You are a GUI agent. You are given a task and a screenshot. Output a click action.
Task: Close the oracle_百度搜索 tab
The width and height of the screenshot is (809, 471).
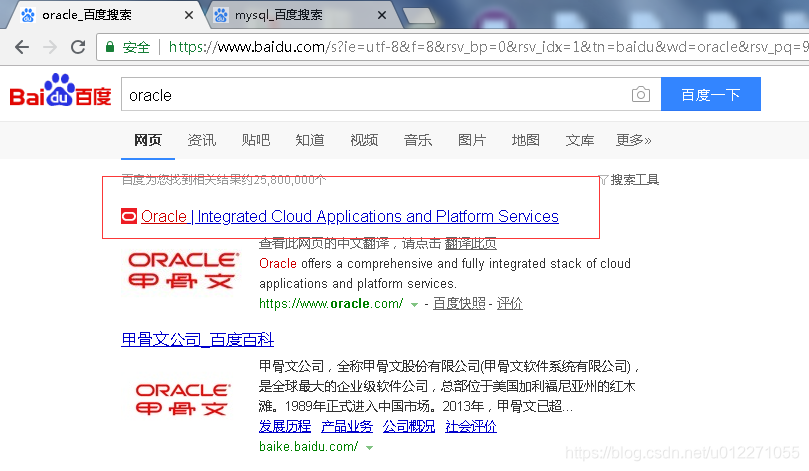click(x=189, y=15)
